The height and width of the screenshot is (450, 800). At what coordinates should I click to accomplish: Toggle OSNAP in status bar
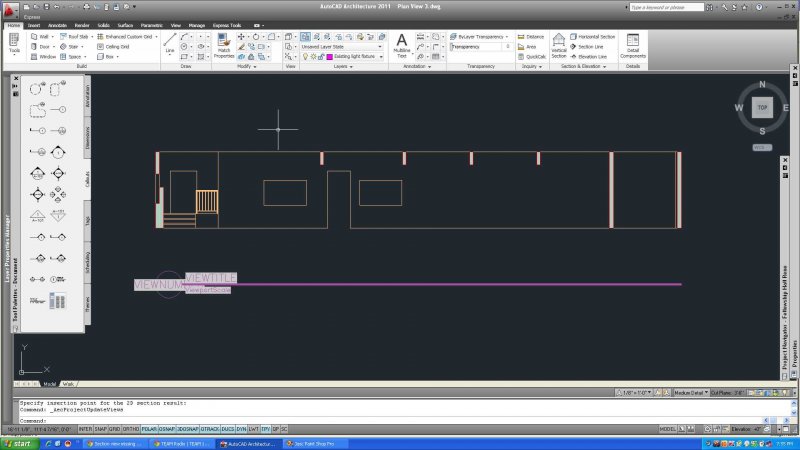tap(166, 430)
